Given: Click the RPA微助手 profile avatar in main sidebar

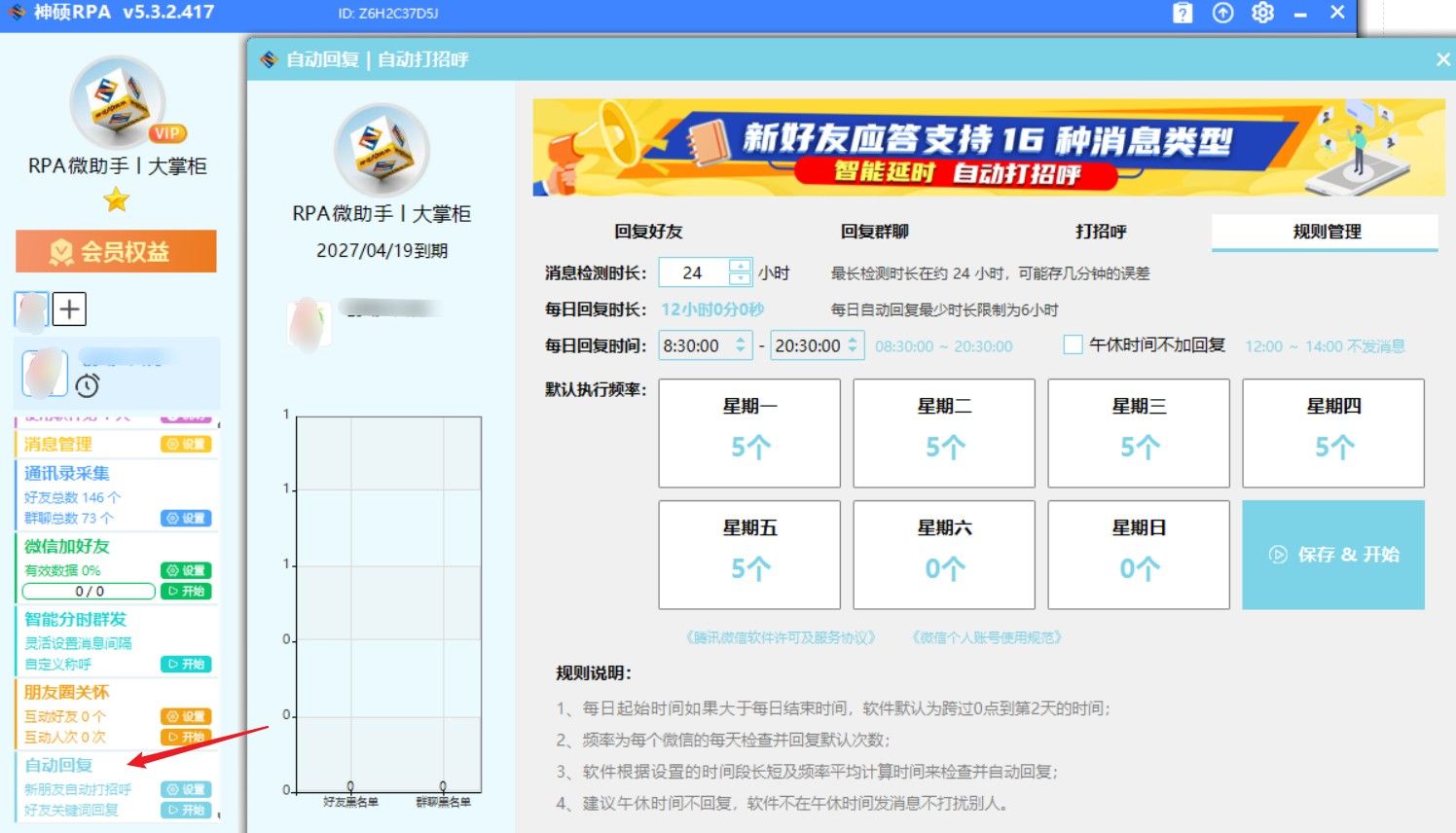Looking at the screenshot, I should (117, 103).
